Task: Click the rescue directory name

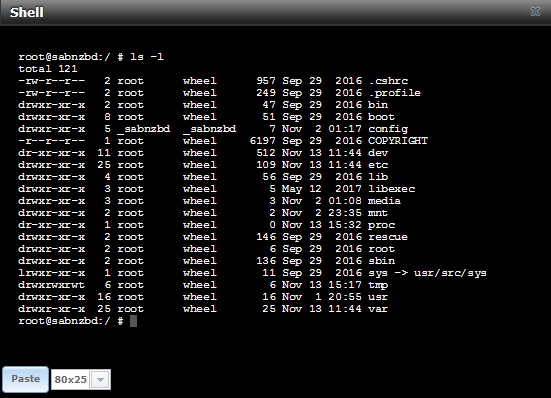Action: click(x=388, y=237)
